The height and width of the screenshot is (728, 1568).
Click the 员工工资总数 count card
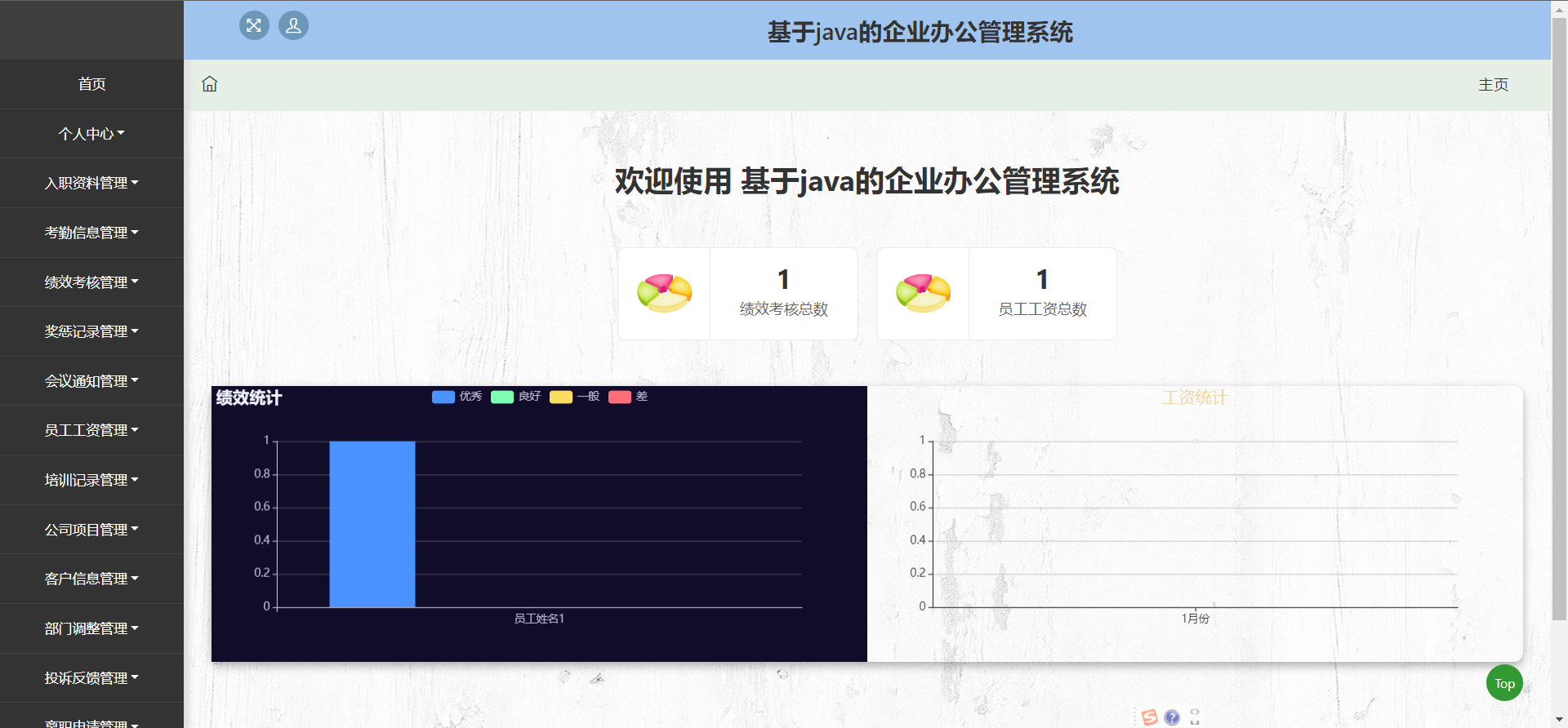996,294
